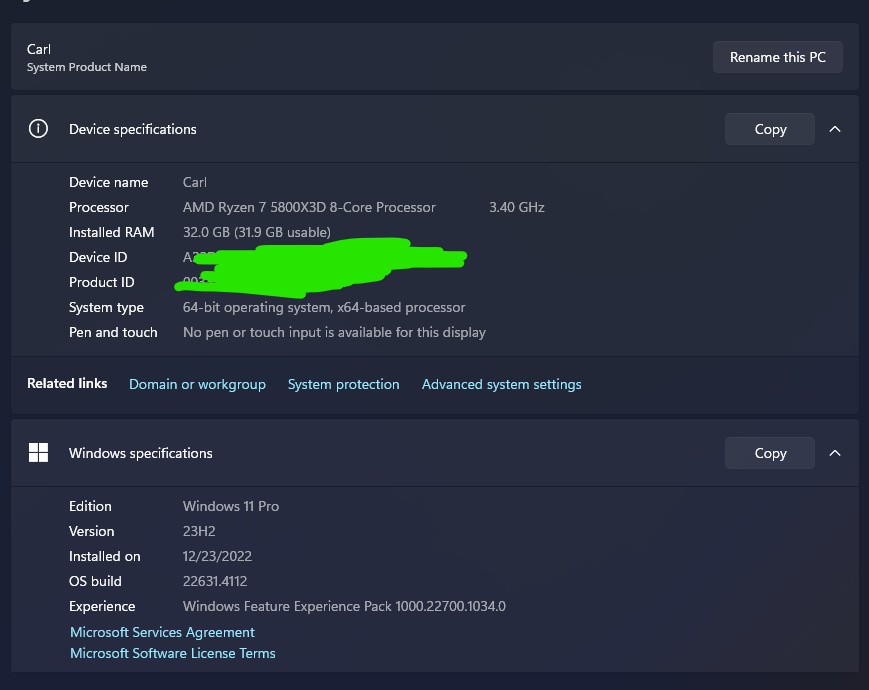
Task: Copy the Windows specifications
Action: click(x=770, y=453)
